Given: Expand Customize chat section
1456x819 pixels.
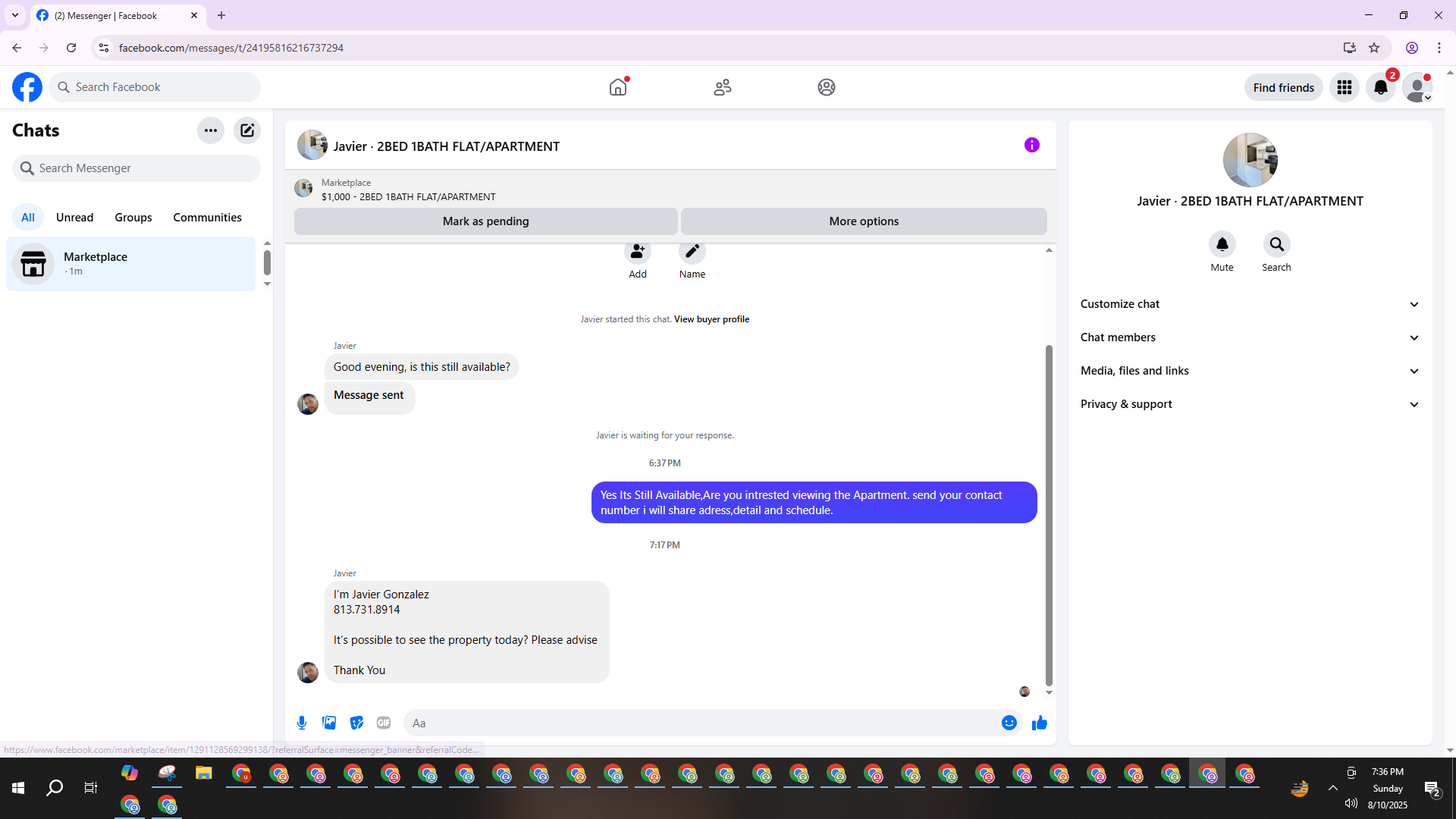Looking at the screenshot, I should 1250,304.
